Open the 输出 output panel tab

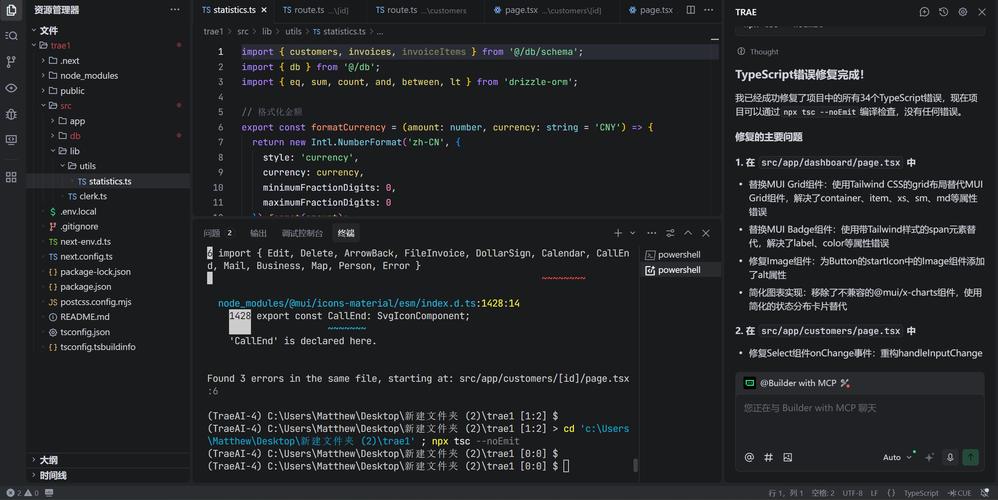click(x=258, y=233)
